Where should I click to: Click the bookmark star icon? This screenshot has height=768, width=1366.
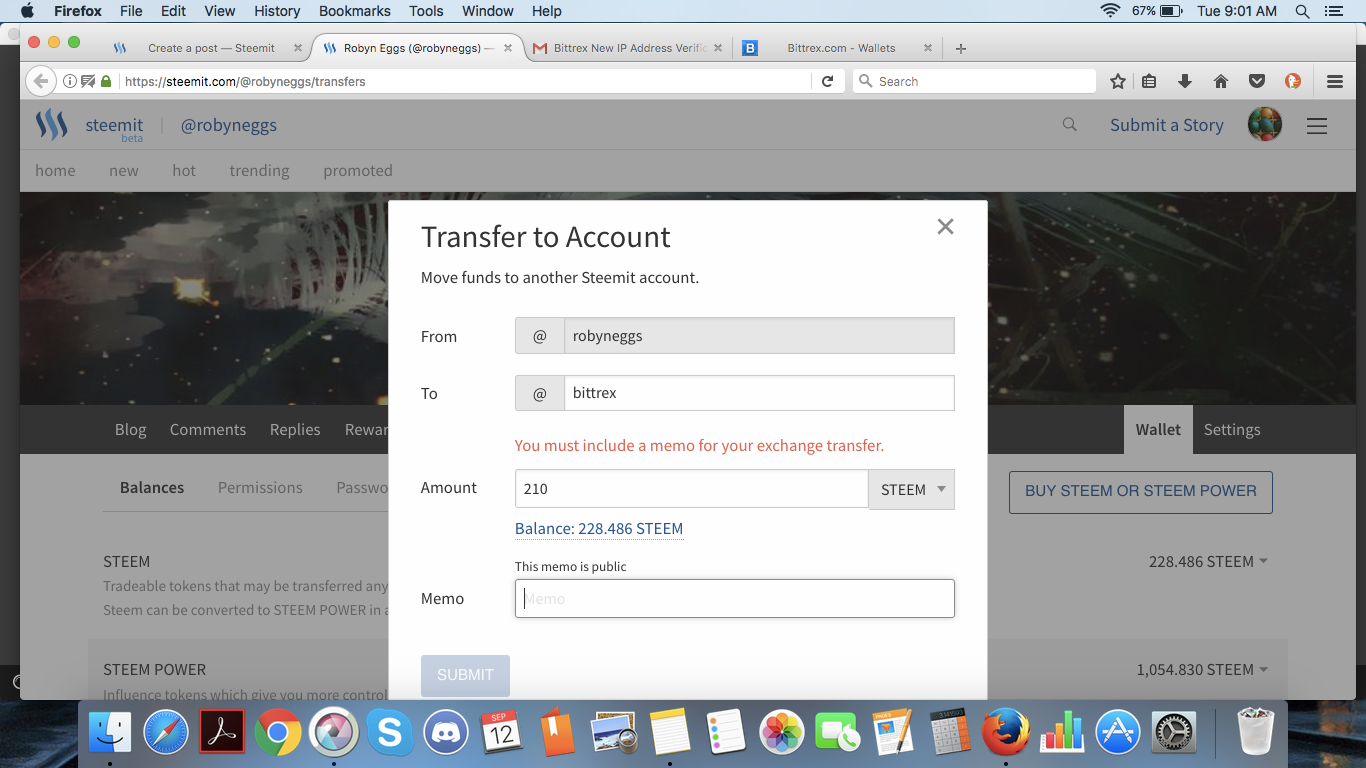point(1118,81)
